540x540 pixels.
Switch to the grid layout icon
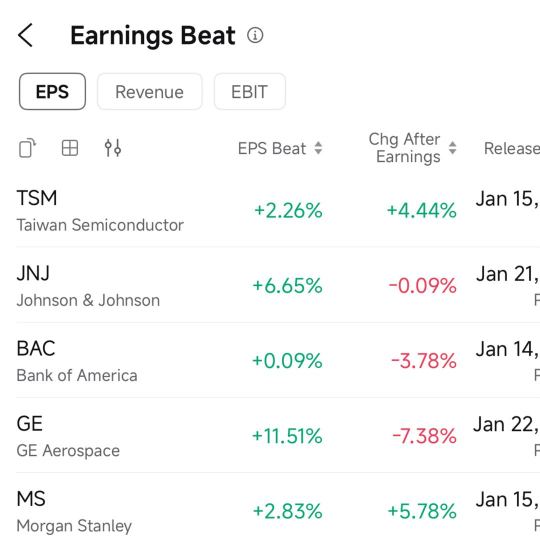(70, 148)
